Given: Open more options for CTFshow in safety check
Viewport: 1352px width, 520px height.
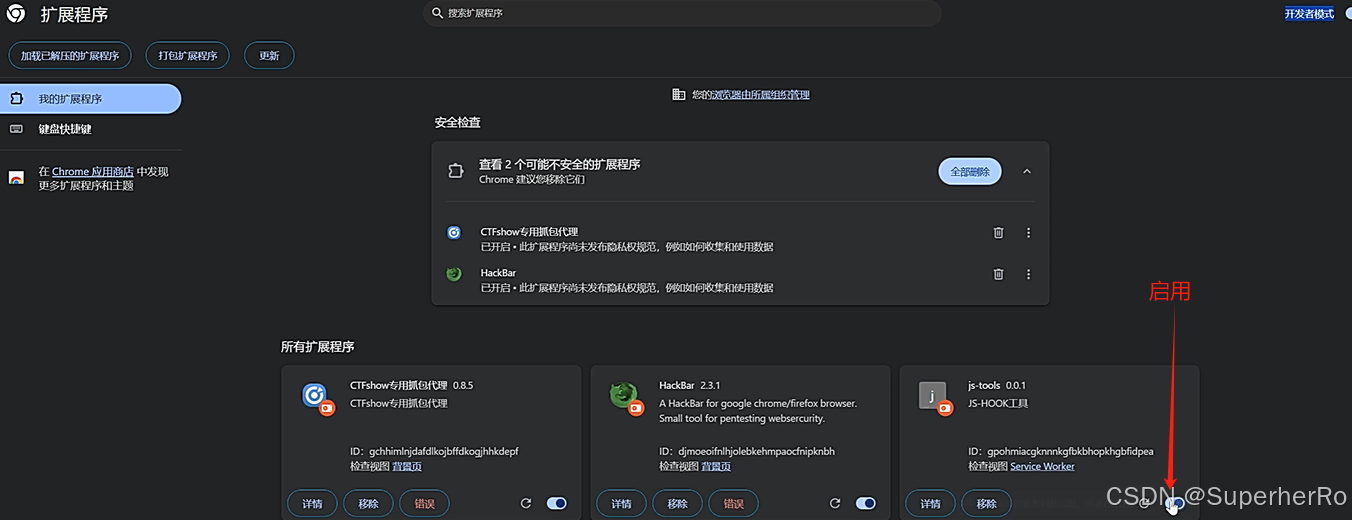Looking at the screenshot, I should pos(1028,233).
